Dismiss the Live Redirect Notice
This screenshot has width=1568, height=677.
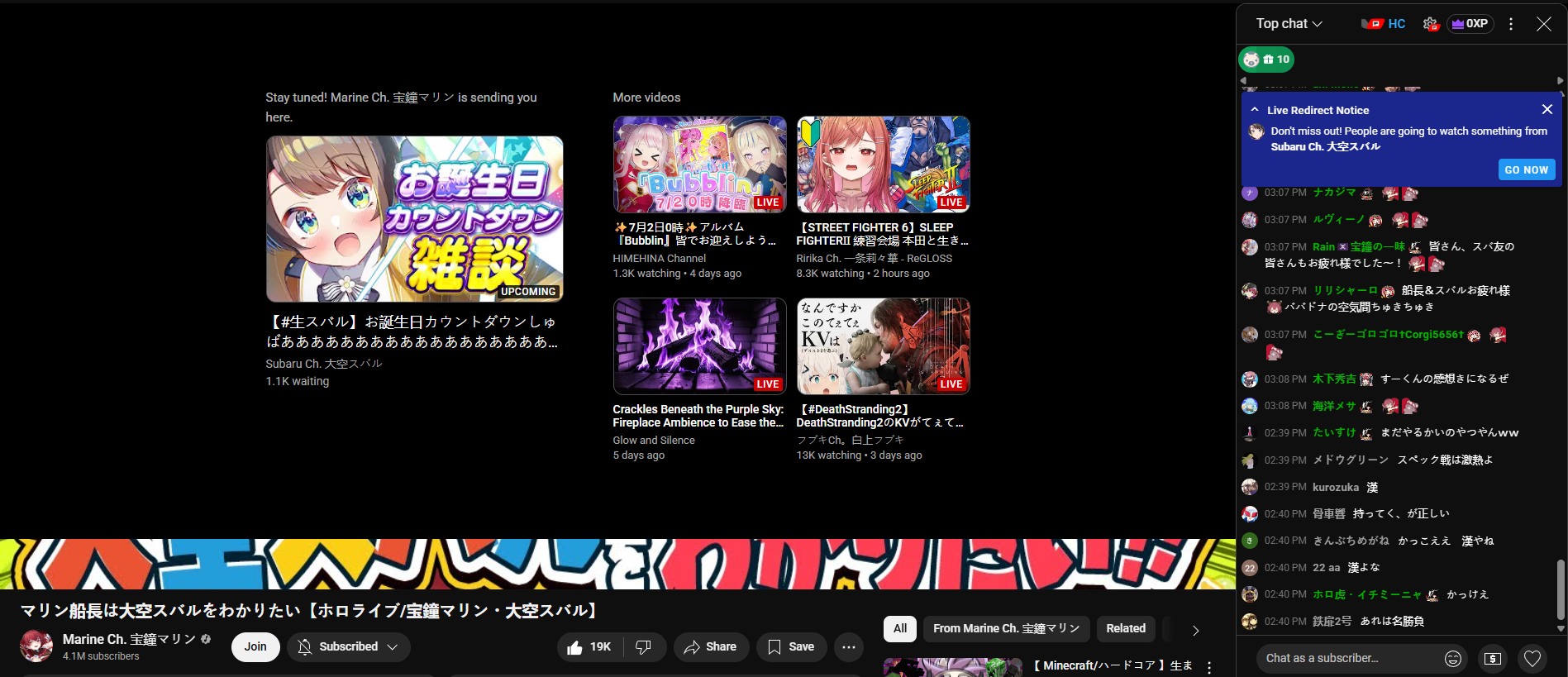tap(1547, 109)
